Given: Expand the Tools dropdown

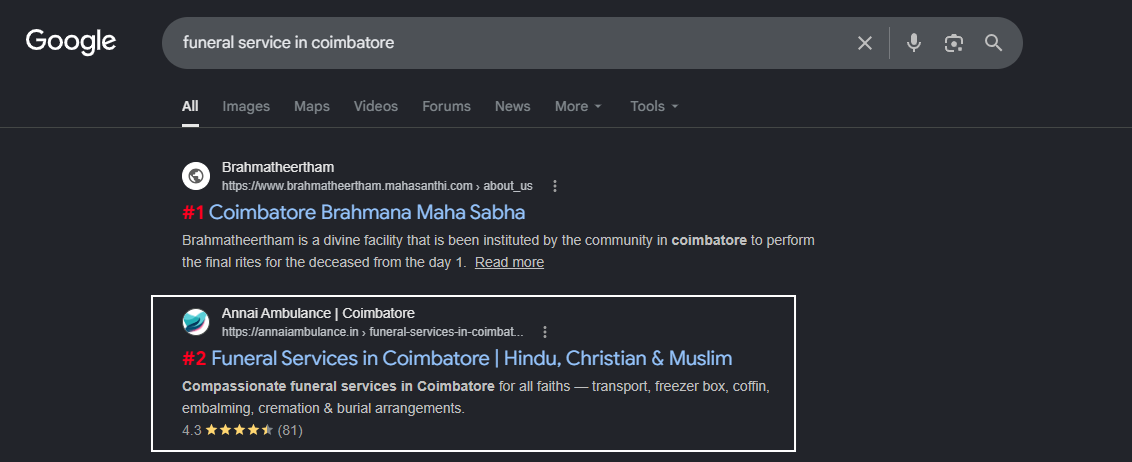Looking at the screenshot, I should [654, 106].
